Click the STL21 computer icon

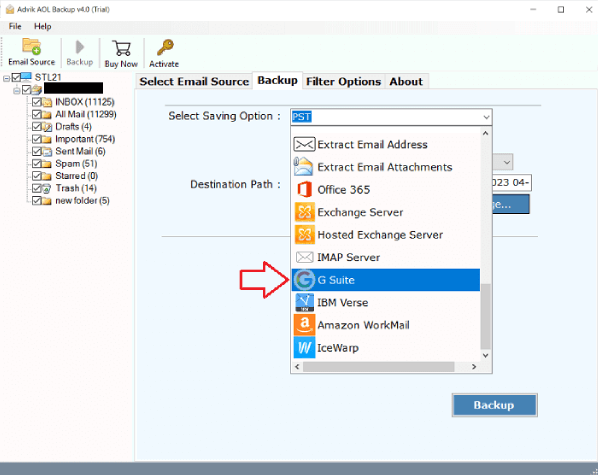point(26,77)
